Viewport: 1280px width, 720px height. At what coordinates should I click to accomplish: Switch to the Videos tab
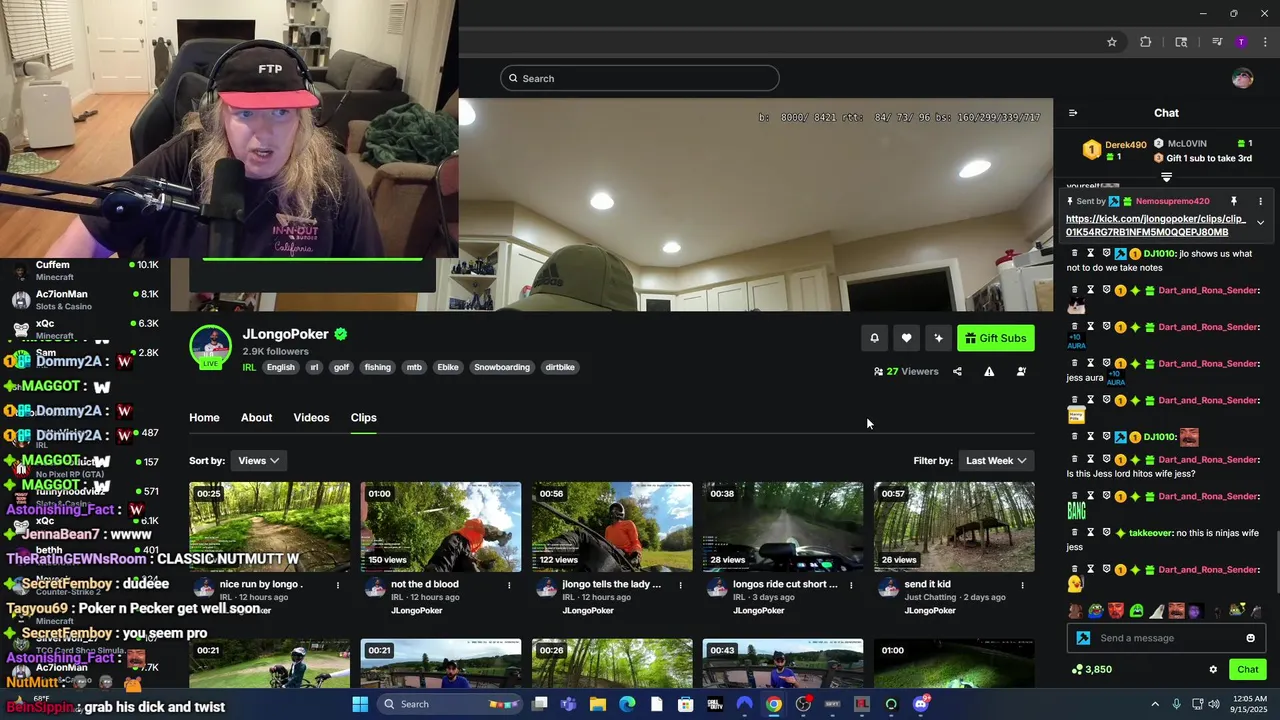311,417
